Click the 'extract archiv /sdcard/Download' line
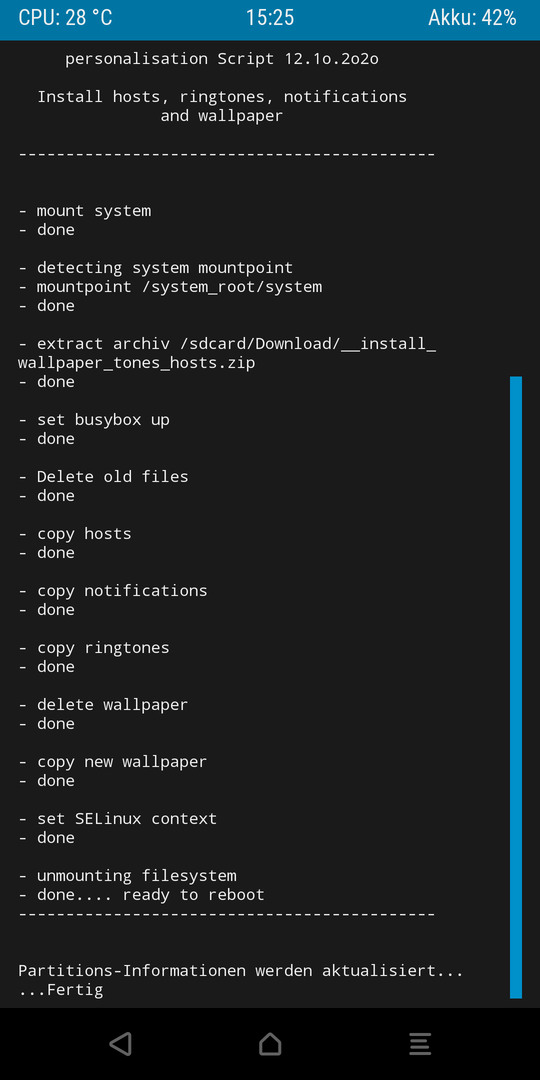The image size is (540, 1080). (x=227, y=344)
